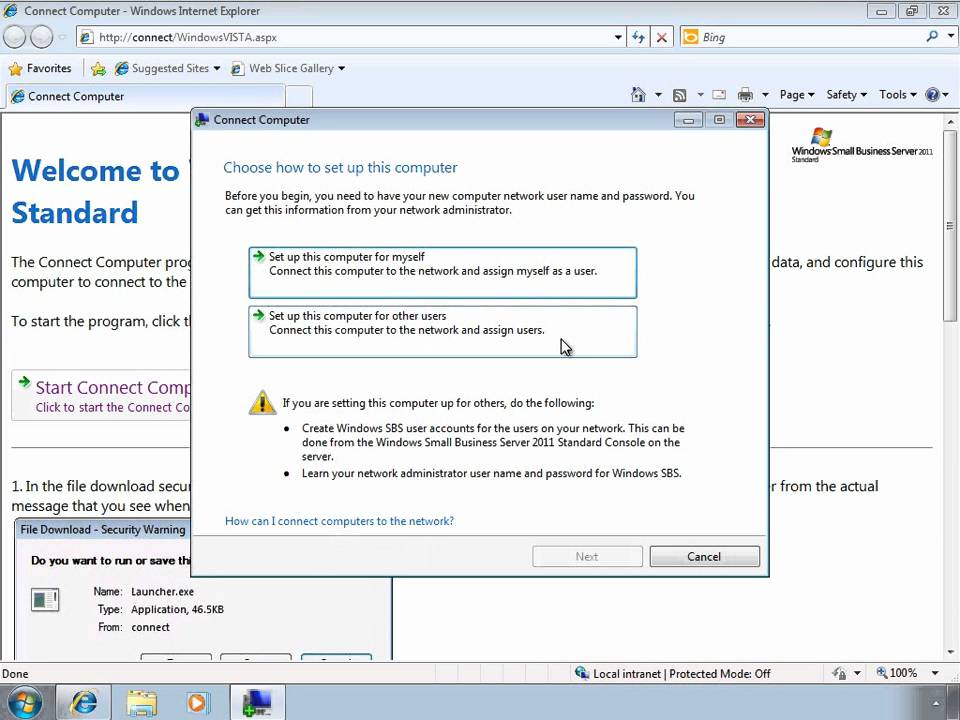Click the yellow warning triangle icon
960x720 pixels.
(262, 402)
